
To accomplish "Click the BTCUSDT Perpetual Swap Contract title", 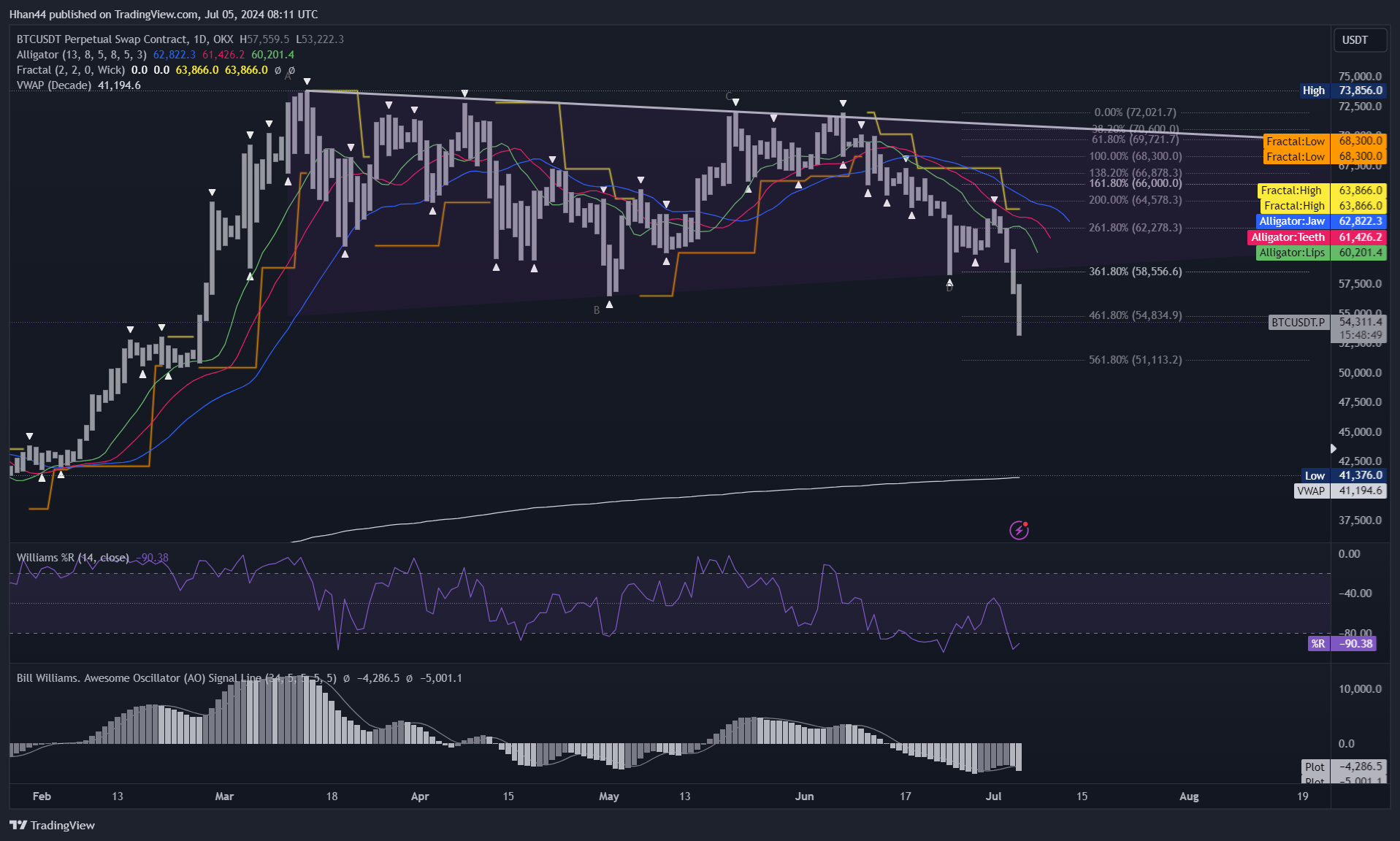I will pyautogui.click(x=125, y=39).
